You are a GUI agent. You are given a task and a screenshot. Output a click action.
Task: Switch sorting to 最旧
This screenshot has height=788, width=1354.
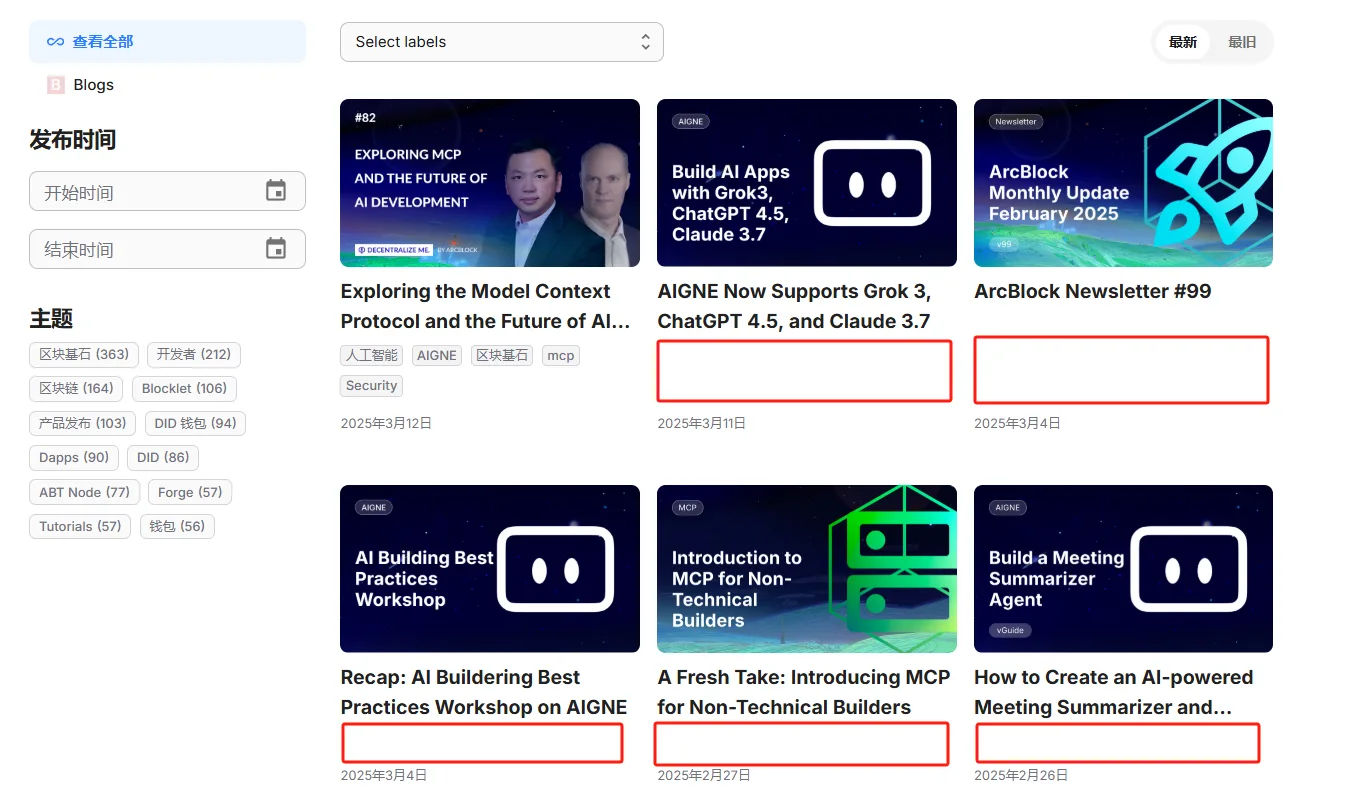(1242, 42)
